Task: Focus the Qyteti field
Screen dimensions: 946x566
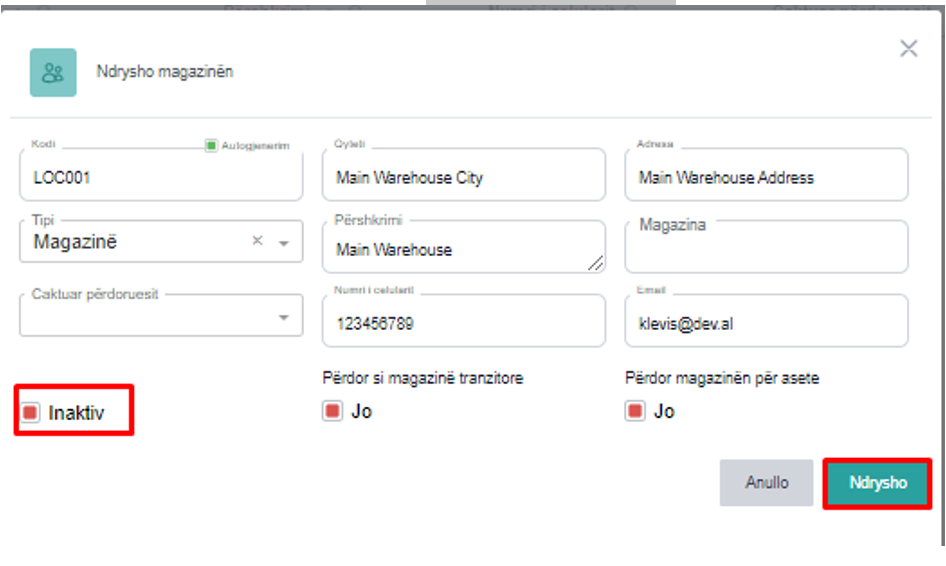Action: (x=463, y=178)
